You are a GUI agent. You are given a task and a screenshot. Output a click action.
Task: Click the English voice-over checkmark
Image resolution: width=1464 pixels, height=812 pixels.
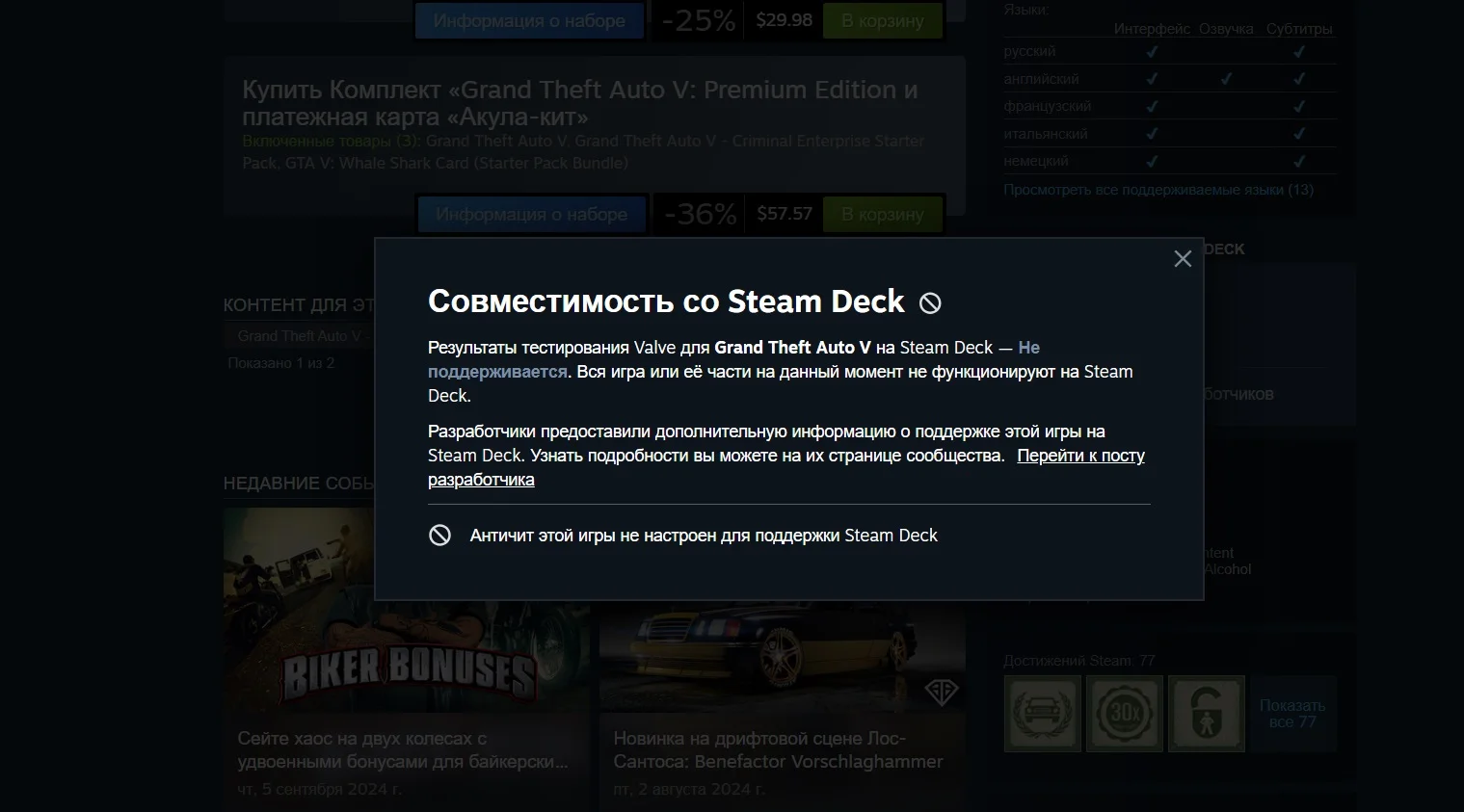[x=1226, y=79]
